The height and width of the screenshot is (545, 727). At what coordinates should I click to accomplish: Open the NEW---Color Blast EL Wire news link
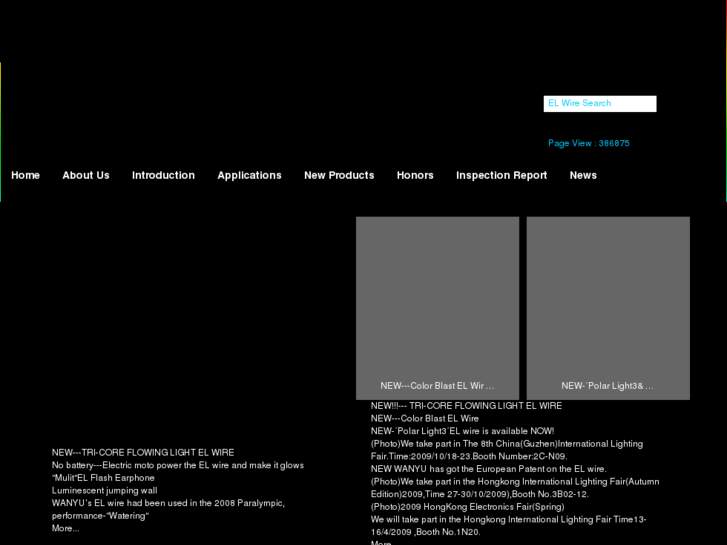425,418
